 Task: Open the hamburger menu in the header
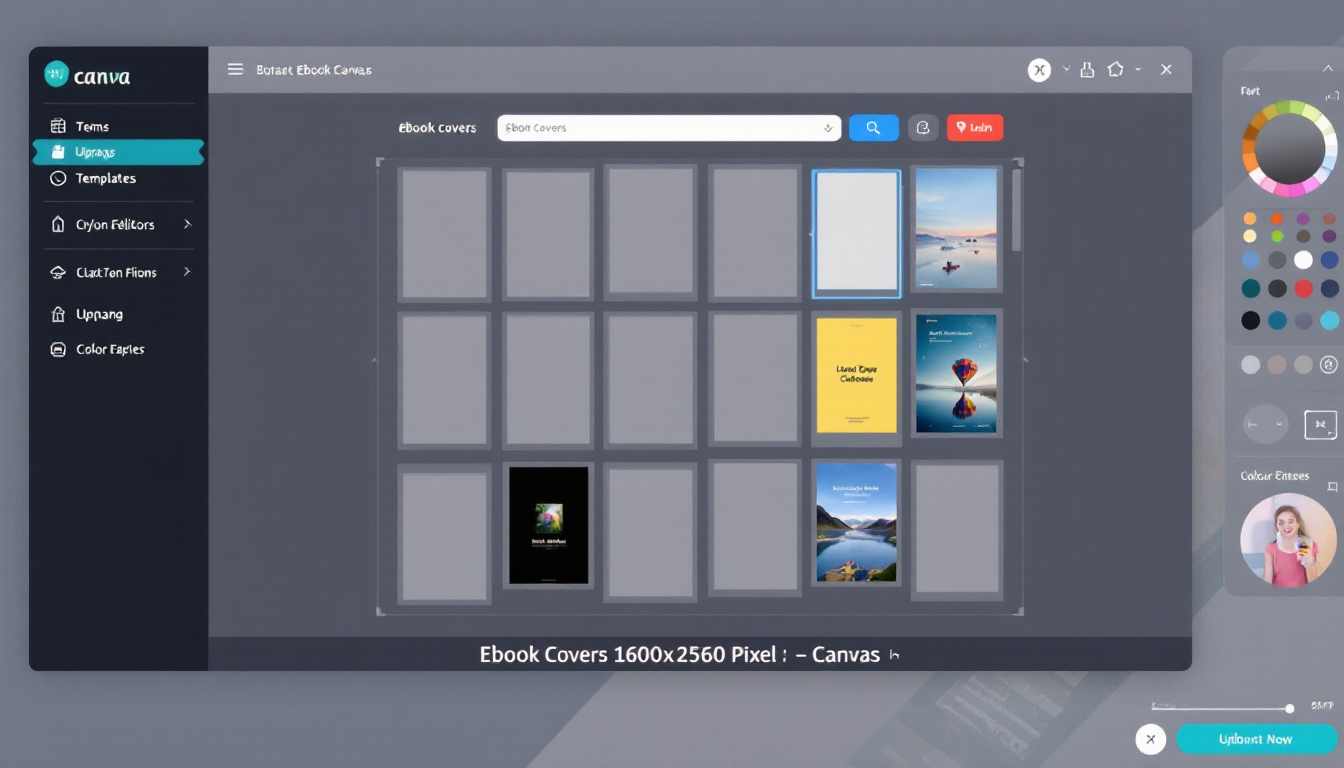[x=235, y=70]
